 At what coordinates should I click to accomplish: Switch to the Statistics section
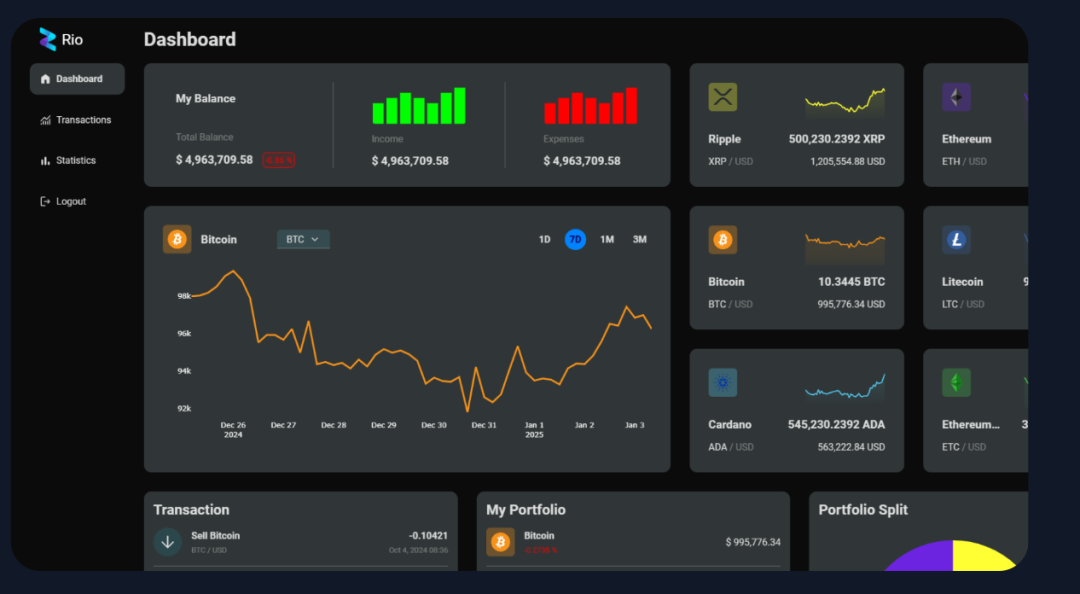tap(70, 160)
